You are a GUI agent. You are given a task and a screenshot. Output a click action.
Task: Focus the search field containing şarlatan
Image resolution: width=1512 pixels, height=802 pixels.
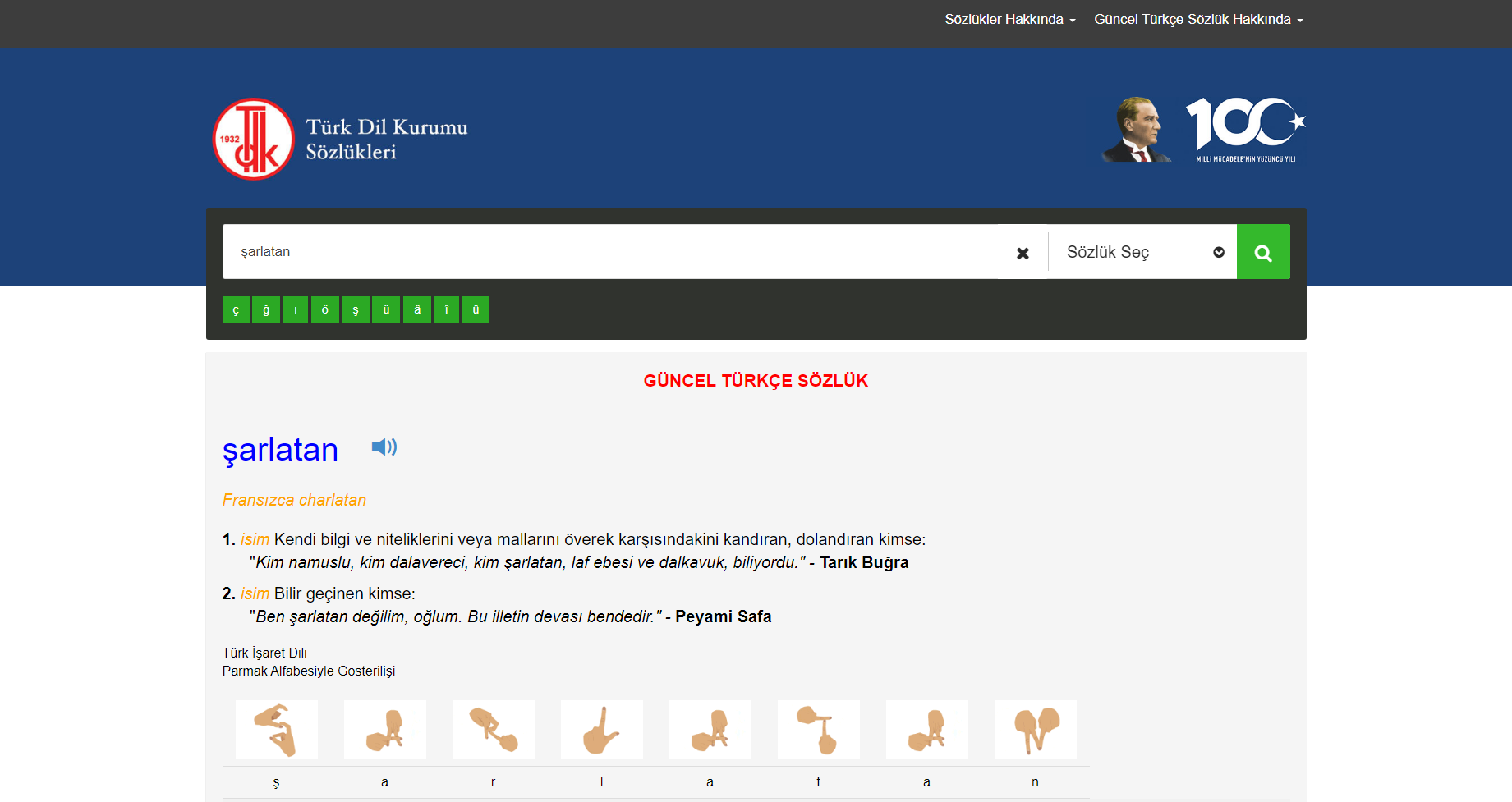(x=610, y=252)
